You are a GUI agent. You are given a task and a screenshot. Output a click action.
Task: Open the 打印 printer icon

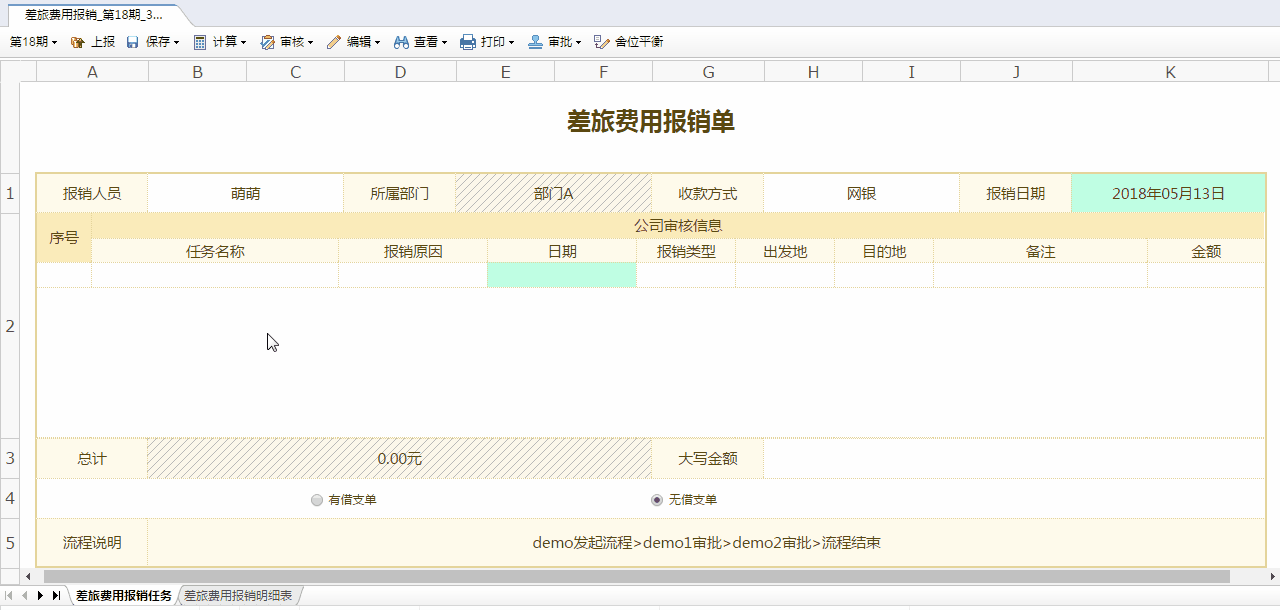click(x=464, y=41)
